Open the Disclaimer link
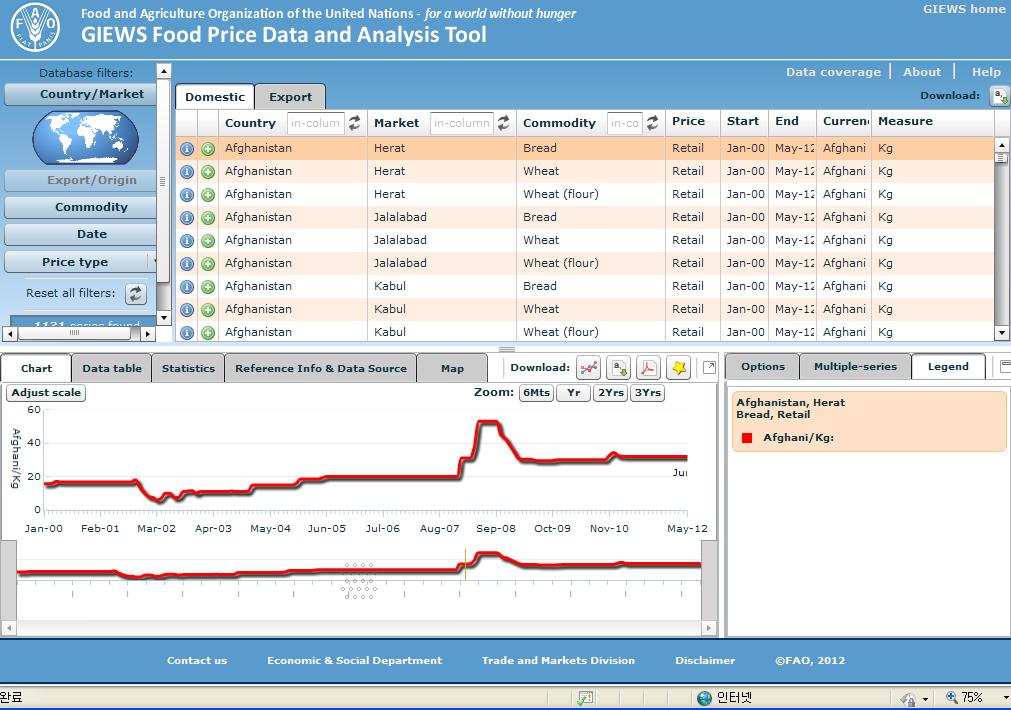The image size is (1011, 710). (x=705, y=660)
